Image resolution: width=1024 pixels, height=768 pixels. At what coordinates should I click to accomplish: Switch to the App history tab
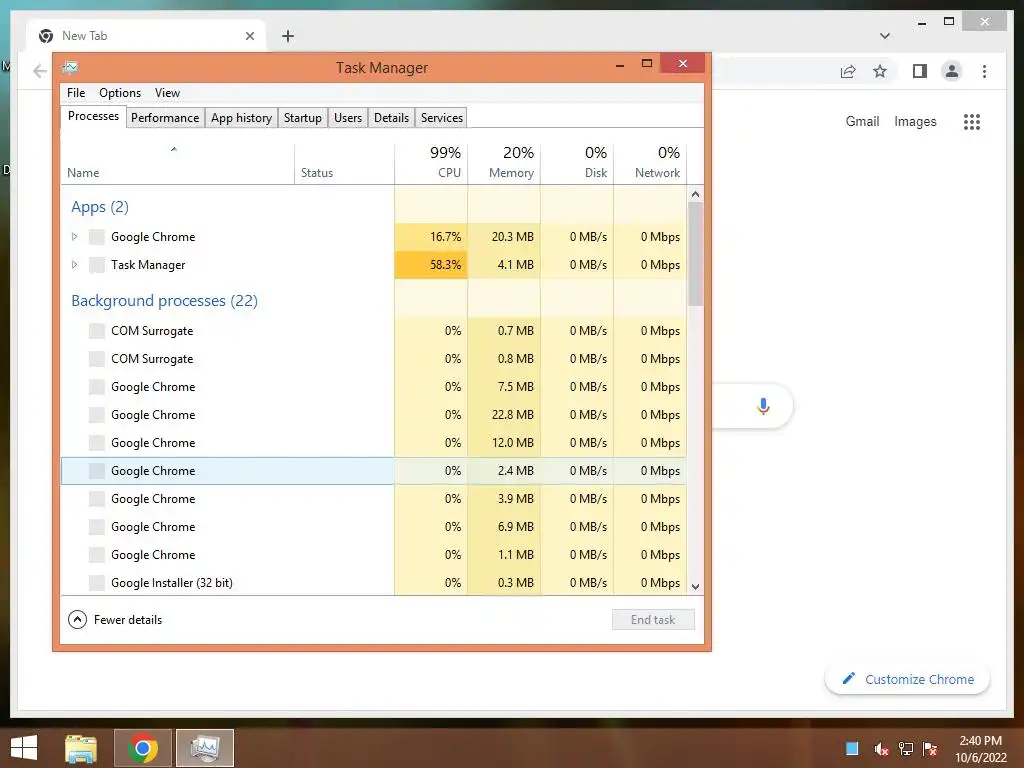(x=241, y=118)
